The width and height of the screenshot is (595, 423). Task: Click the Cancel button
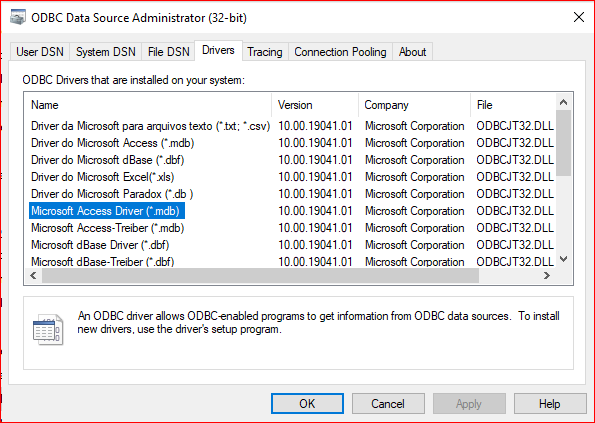tap(388, 404)
